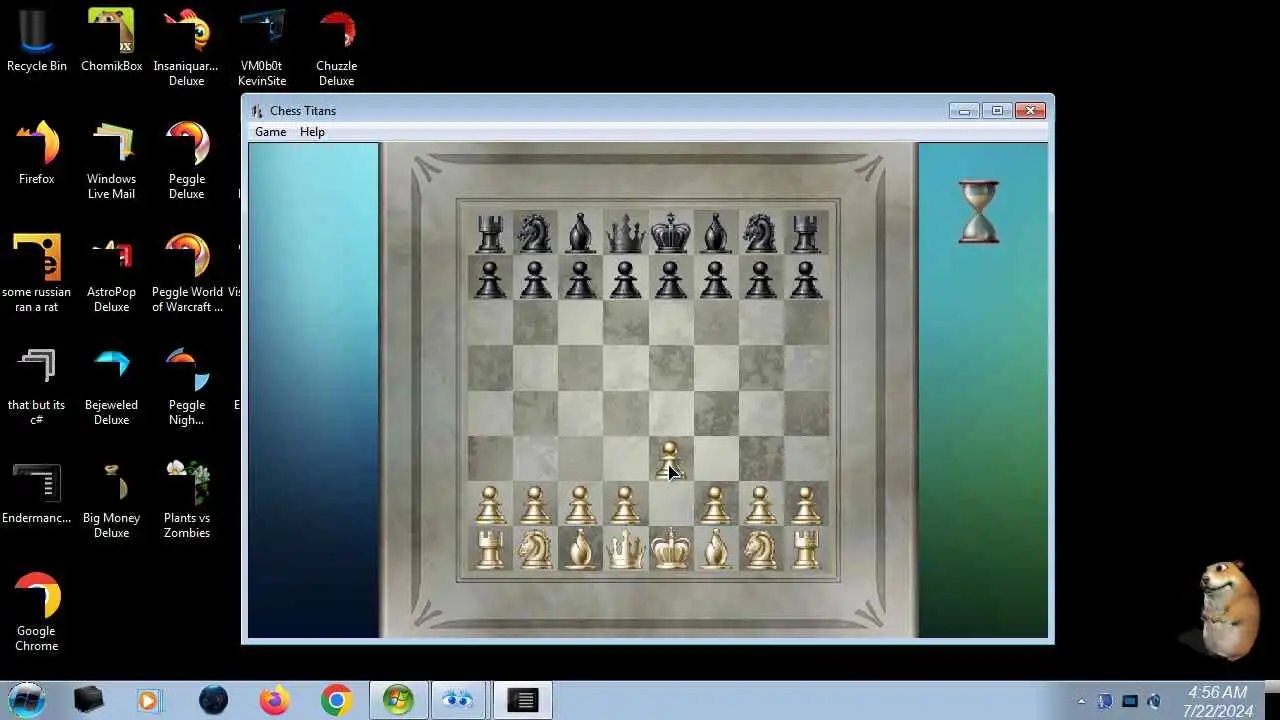Select the white king on e1
This screenshot has height=720, width=1280.
pos(671,548)
